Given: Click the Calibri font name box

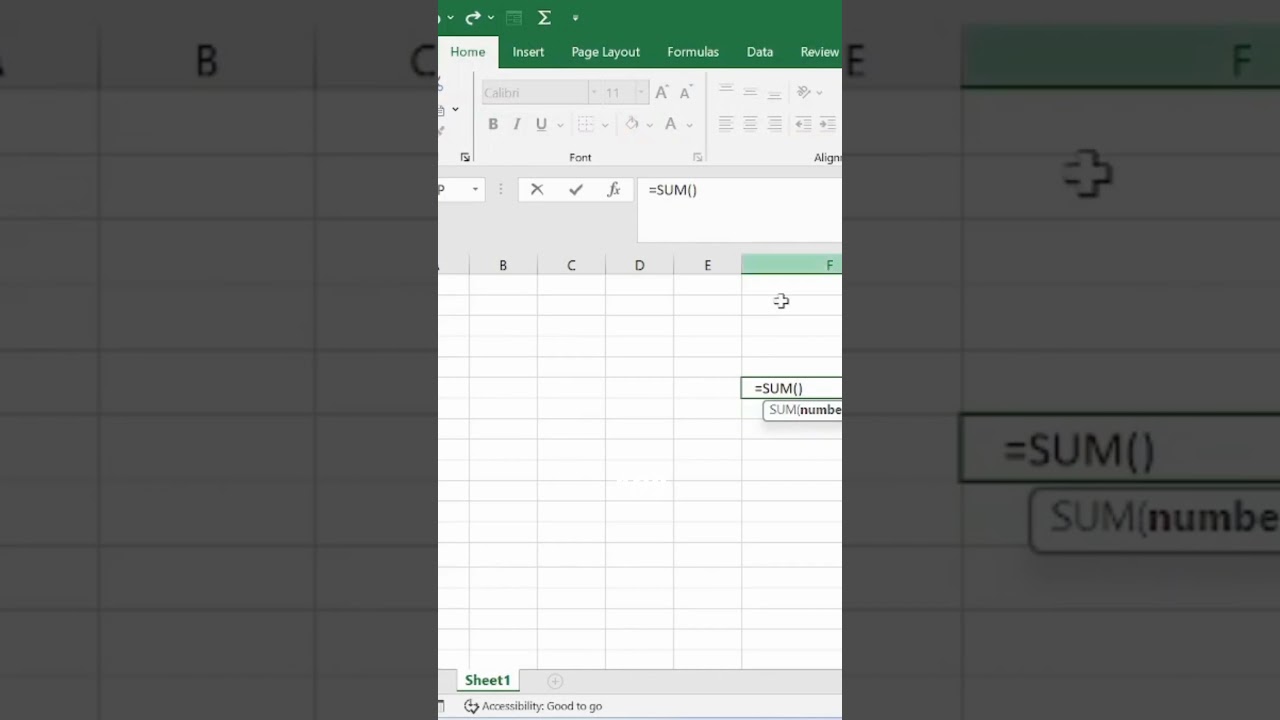Looking at the screenshot, I should (534, 93).
